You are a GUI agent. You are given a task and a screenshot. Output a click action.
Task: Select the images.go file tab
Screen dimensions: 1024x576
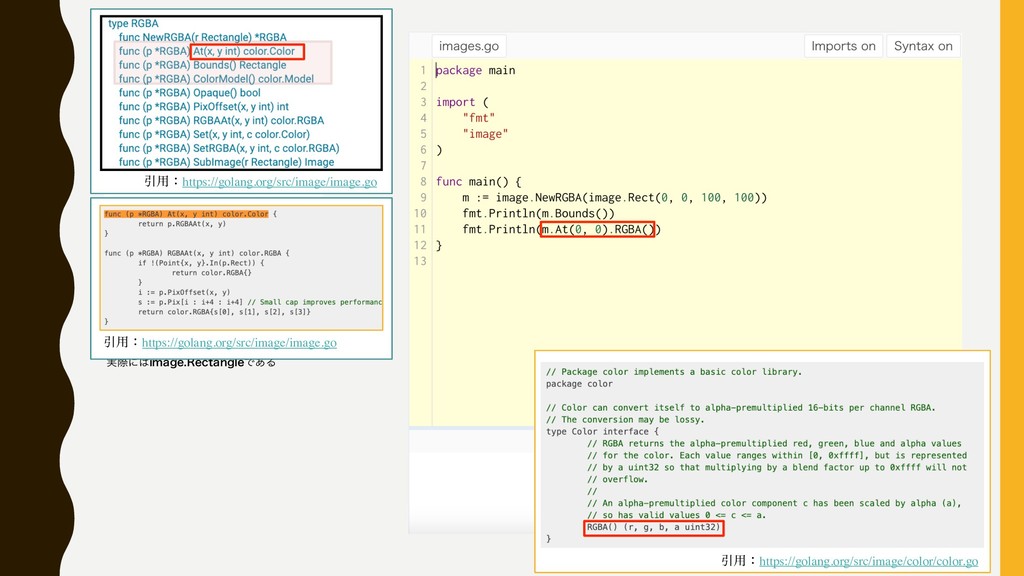click(469, 46)
